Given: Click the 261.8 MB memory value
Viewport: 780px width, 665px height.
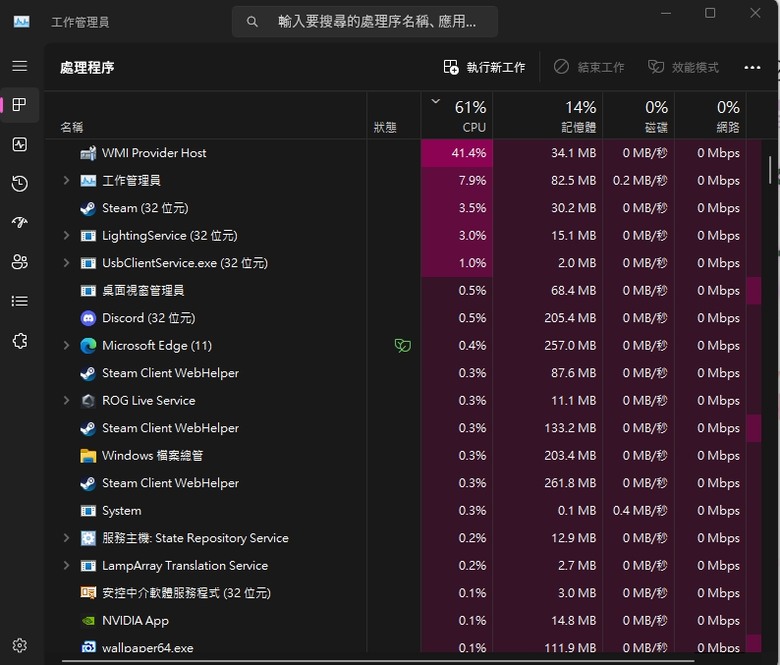Looking at the screenshot, I should click(570, 483).
